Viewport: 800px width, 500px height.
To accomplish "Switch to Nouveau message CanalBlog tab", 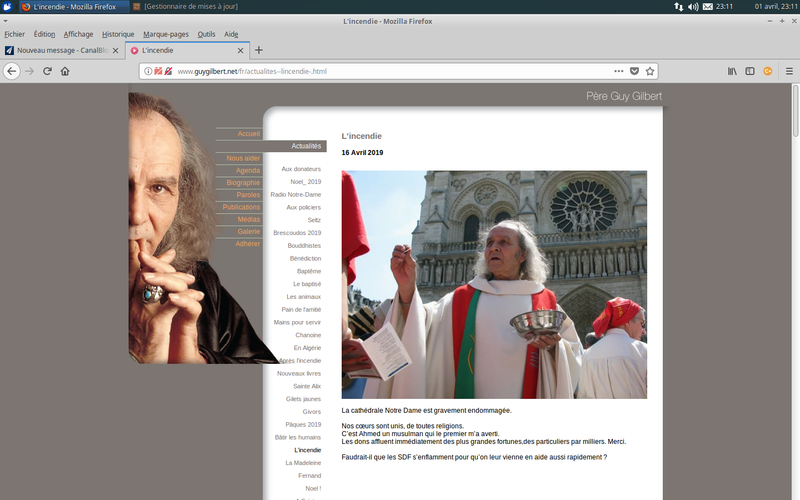I will click(x=62, y=50).
